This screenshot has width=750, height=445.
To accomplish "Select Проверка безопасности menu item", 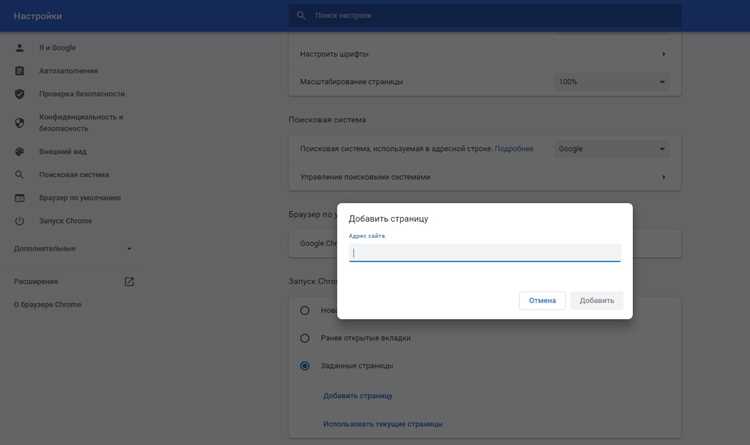I will pos(82,94).
